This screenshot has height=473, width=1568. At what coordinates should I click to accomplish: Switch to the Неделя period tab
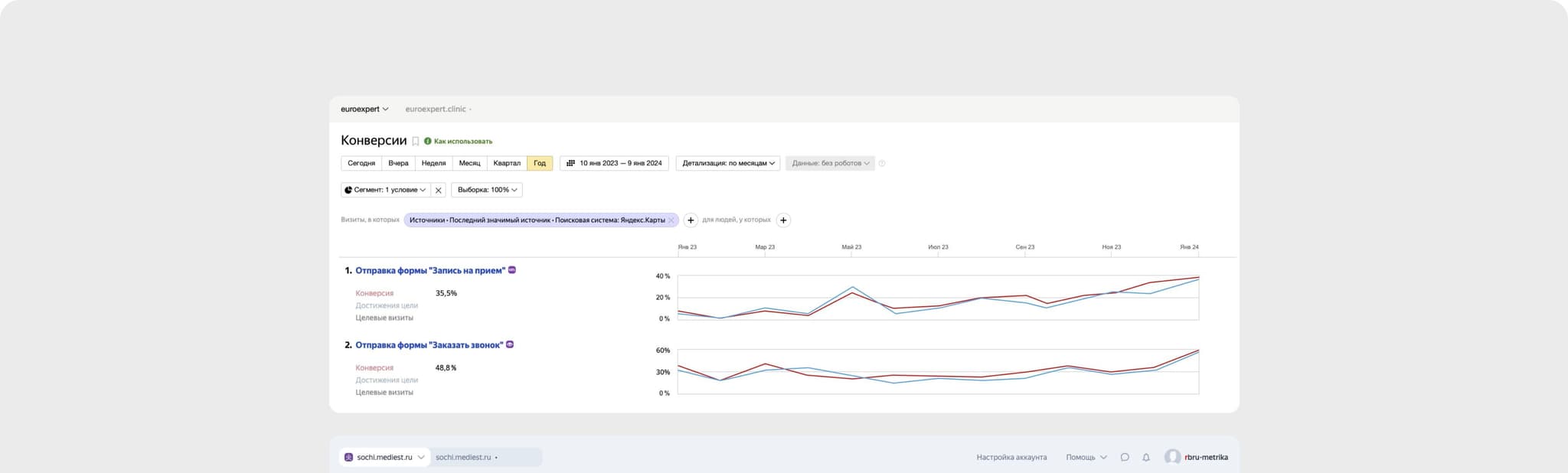point(433,163)
